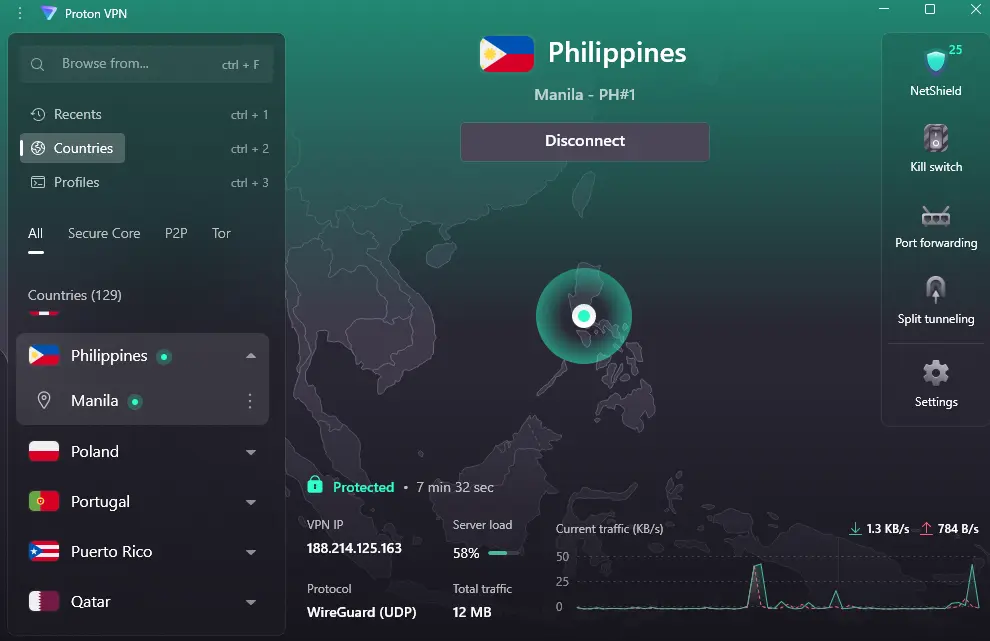Select Portugal in the country list
Viewport: 990px width, 641px height.
coord(143,501)
